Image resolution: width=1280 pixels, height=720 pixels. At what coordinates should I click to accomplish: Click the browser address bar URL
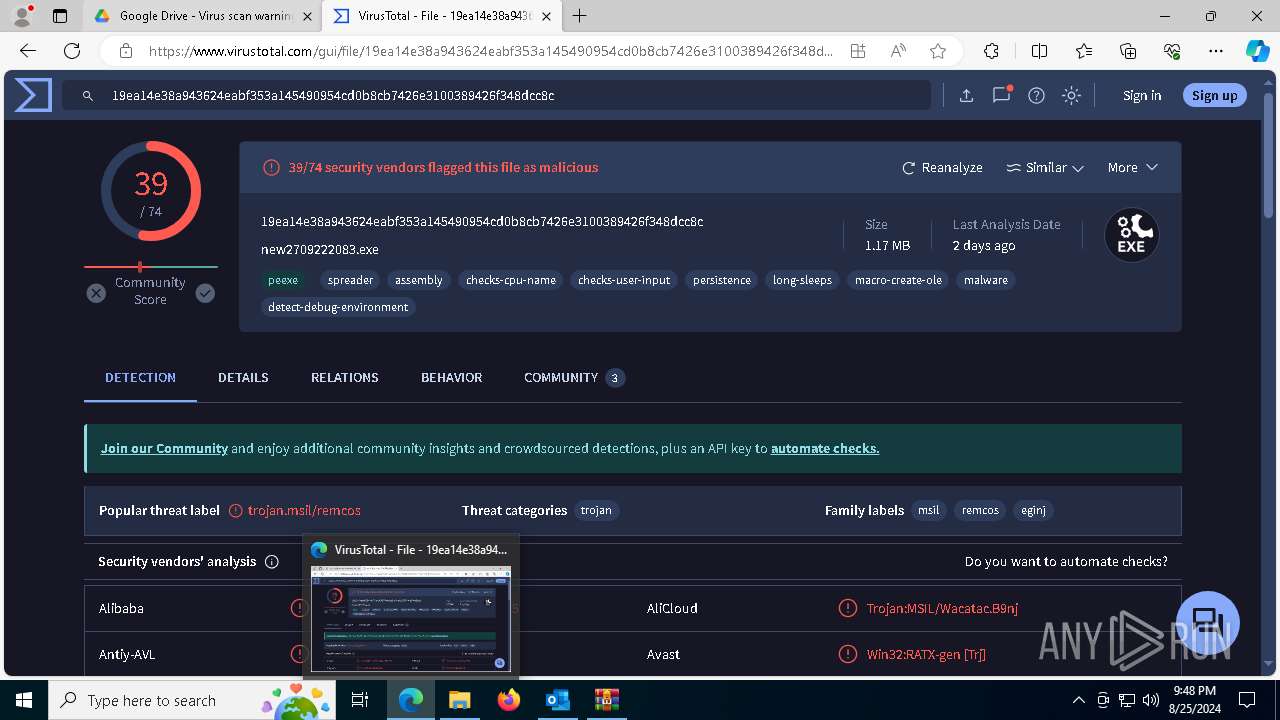[490, 51]
